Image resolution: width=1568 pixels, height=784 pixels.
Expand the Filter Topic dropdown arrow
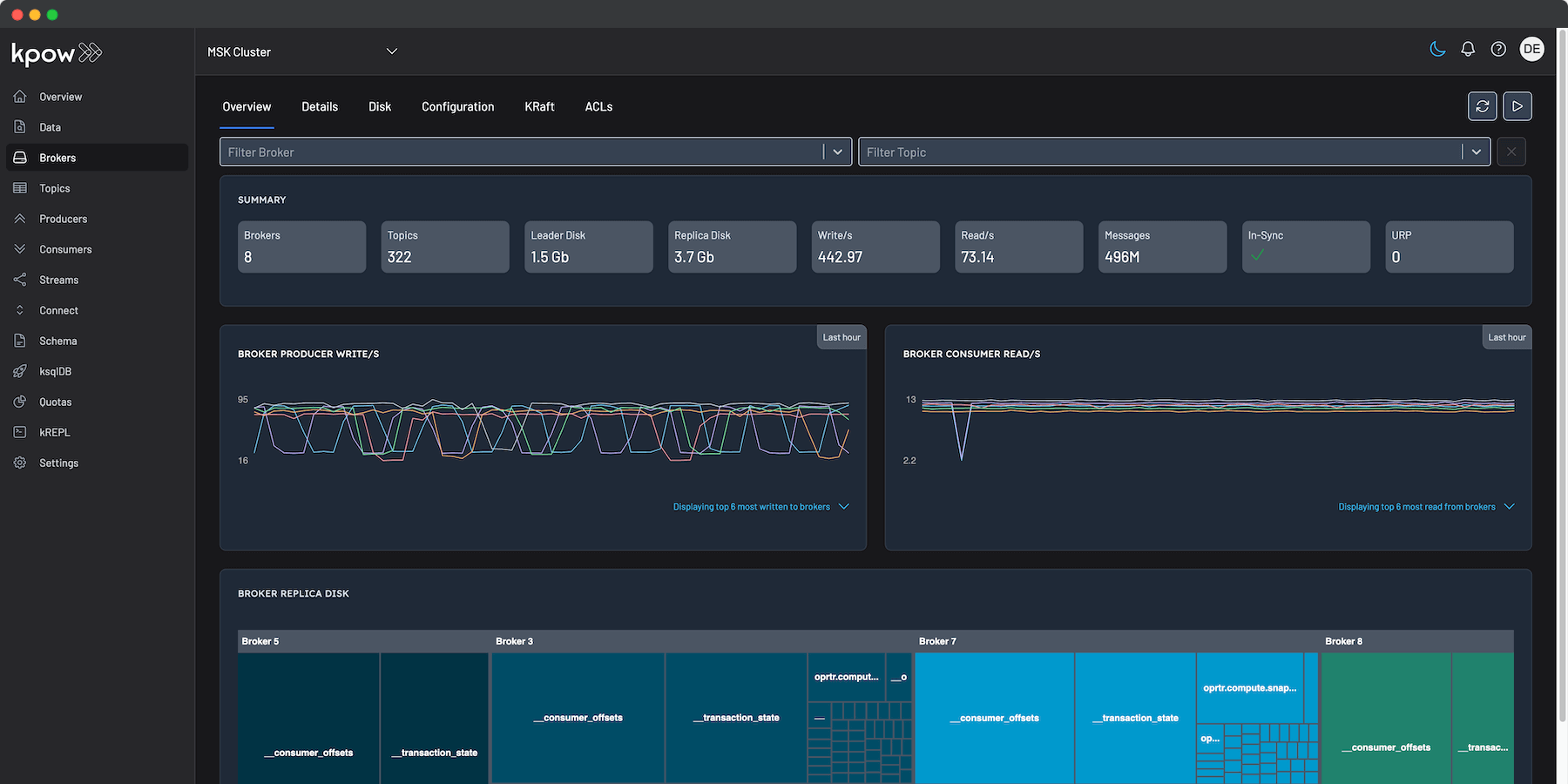pyautogui.click(x=1477, y=151)
